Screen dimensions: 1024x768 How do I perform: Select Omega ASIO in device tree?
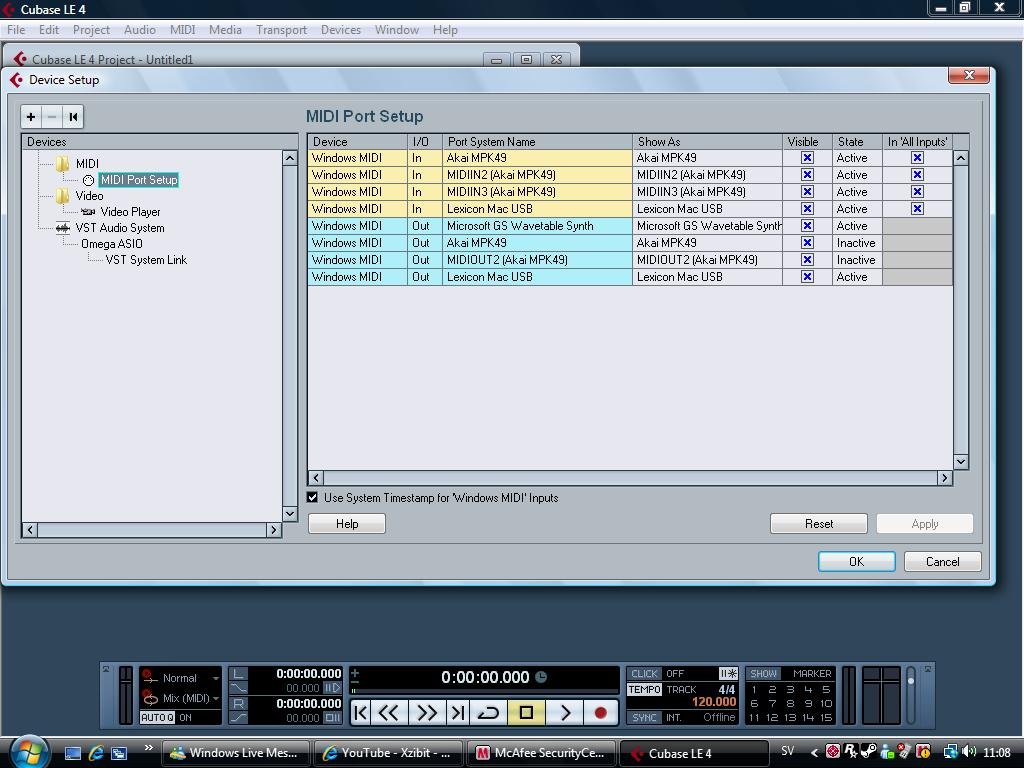pos(111,244)
